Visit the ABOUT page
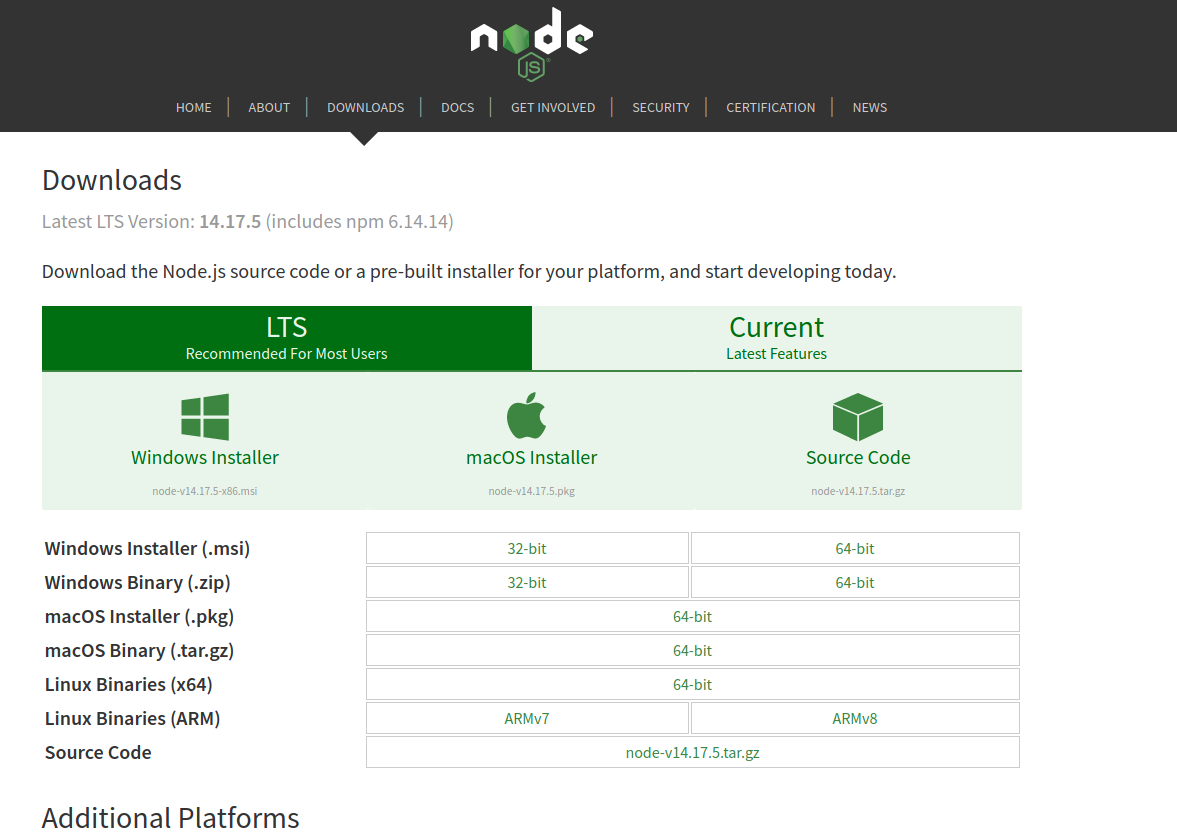The width and height of the screenshot is (1177, 837). tap(269, 107)
